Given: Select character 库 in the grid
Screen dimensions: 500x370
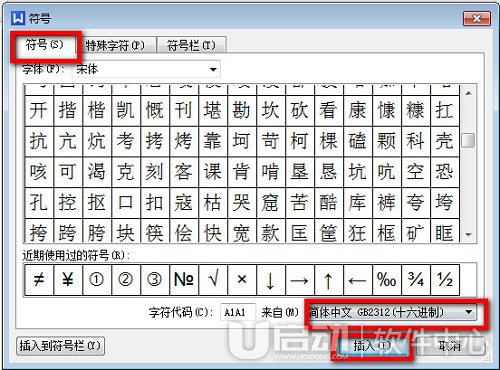Looking at the screenshot, I should [358, 202].
